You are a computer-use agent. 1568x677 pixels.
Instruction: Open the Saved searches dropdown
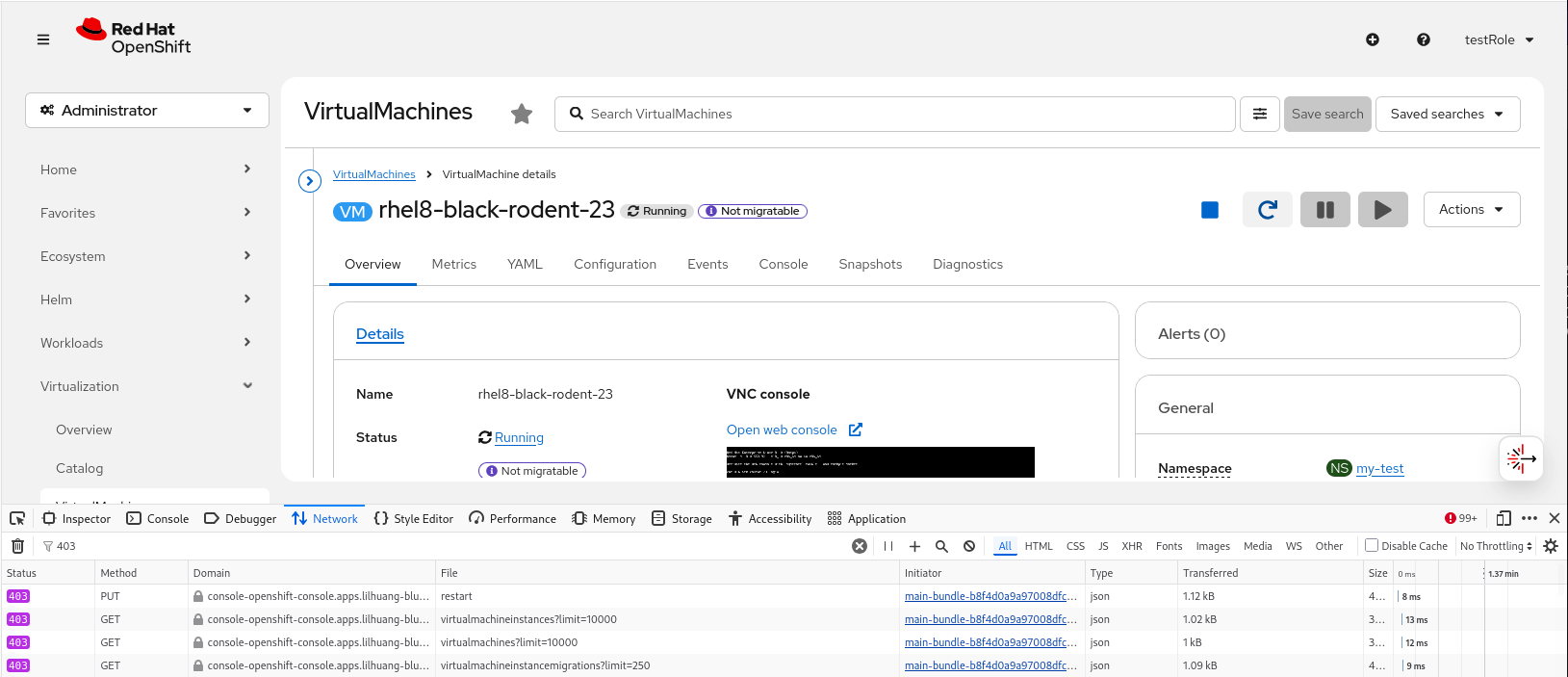click(1448, 114)
